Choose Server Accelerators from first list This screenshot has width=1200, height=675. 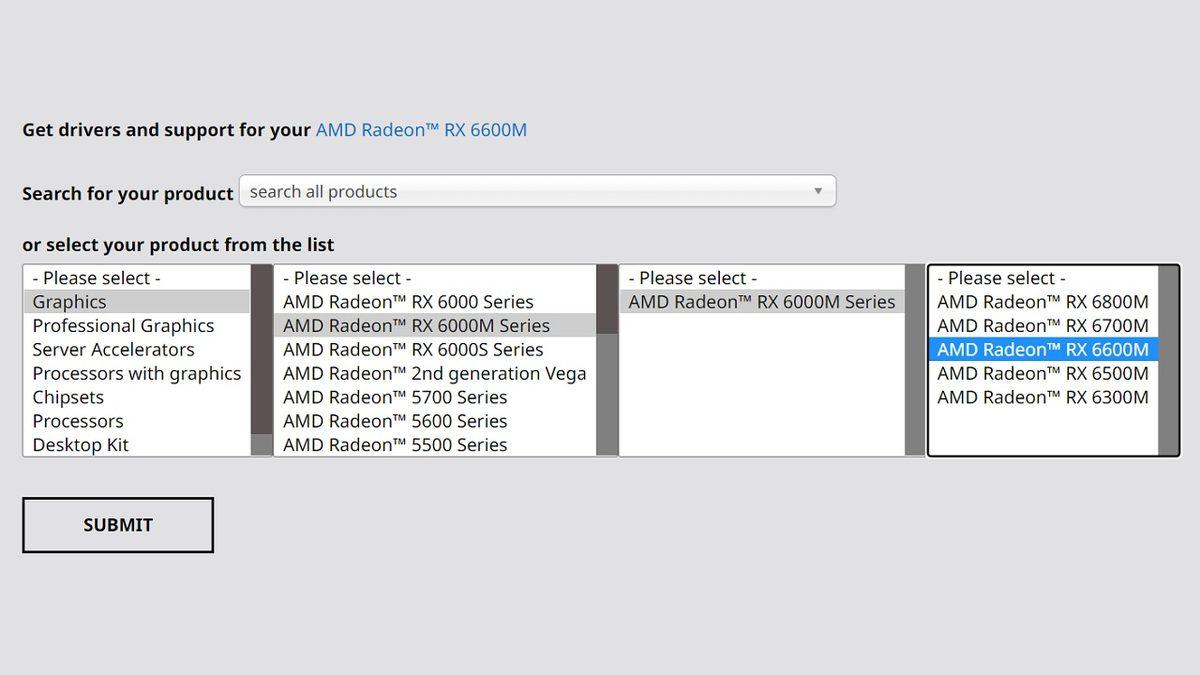click(113, 350)
